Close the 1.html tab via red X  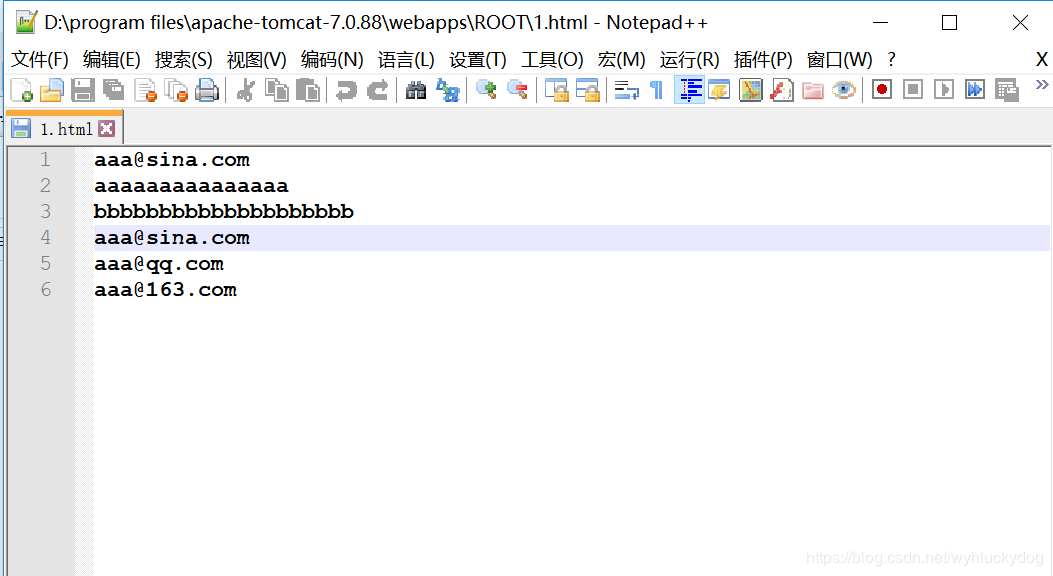[106, 129]
